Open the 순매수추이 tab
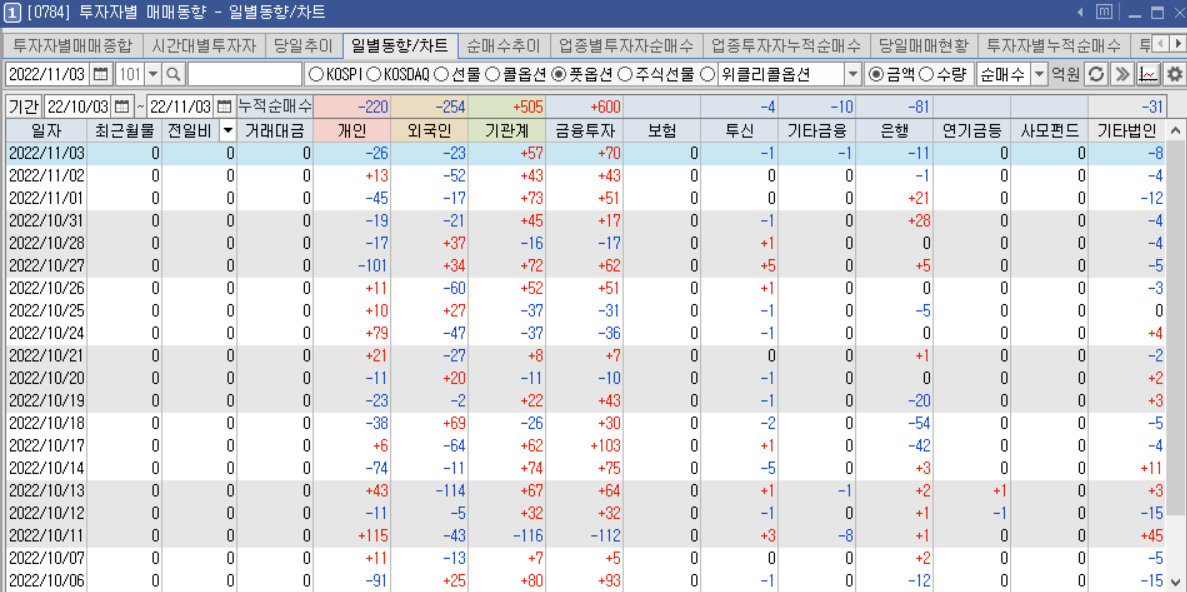The height and width of the screenshot is (592, 1187). [504, 45]
